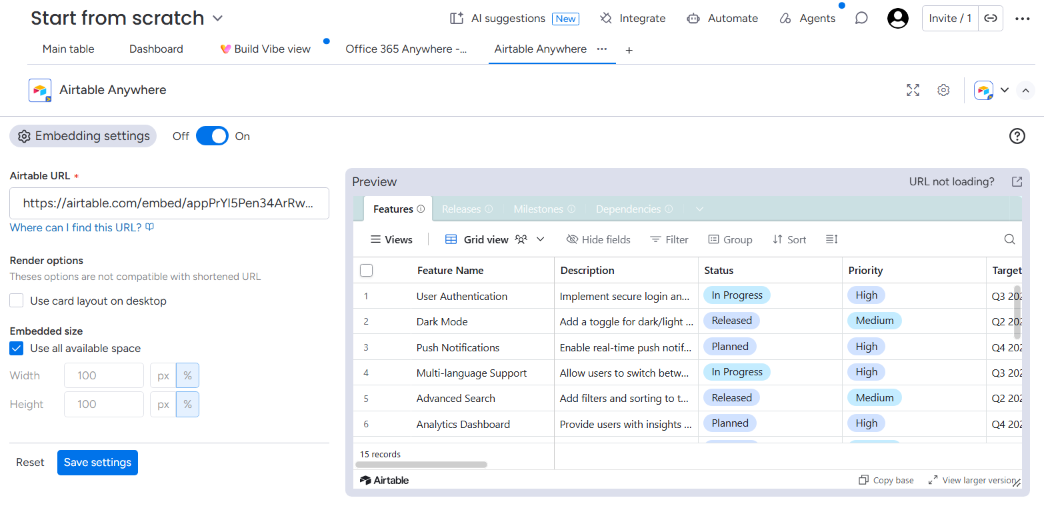Click Hide fields in preview toolbar
This screenshot has height=507, width=1044.
(x=598, y=239)
